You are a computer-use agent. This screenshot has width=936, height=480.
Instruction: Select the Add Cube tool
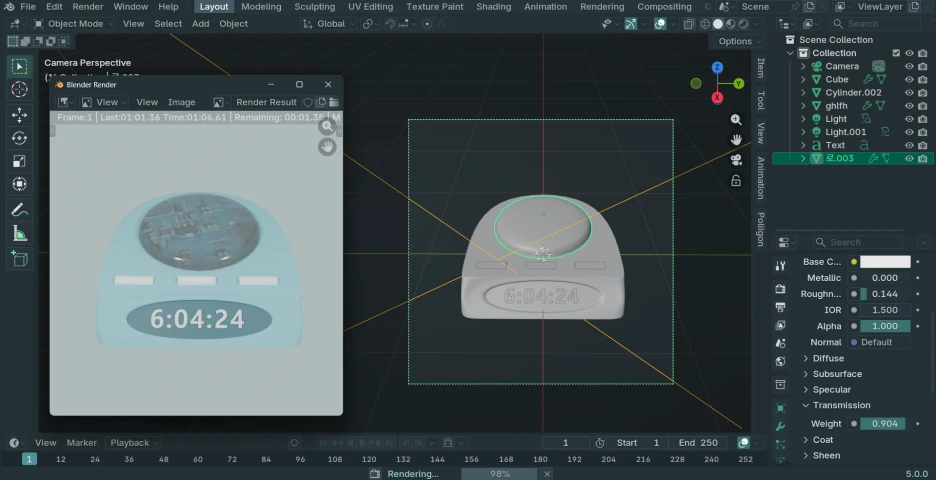(x=19, y=259)
